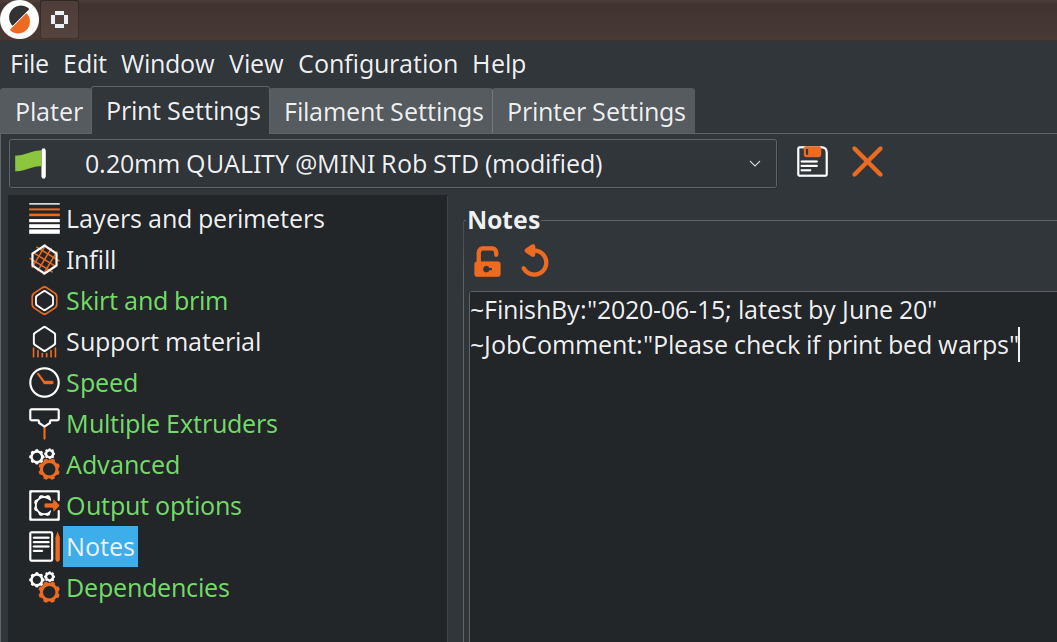Image resolution: width=1057 pixels, height=642 pixels.
Task: Click the Support material icon
Action: [x=44, y=342]
